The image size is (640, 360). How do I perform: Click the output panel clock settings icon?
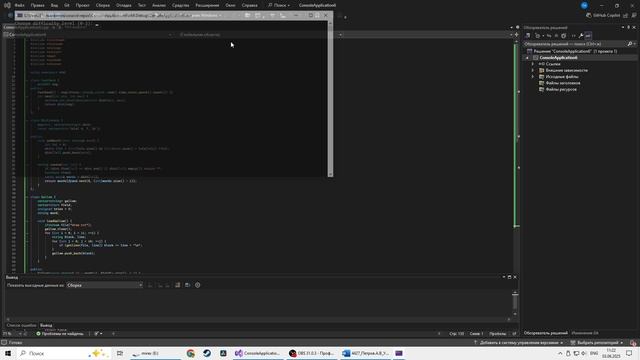pyautogui.click(x=198, y=285)
